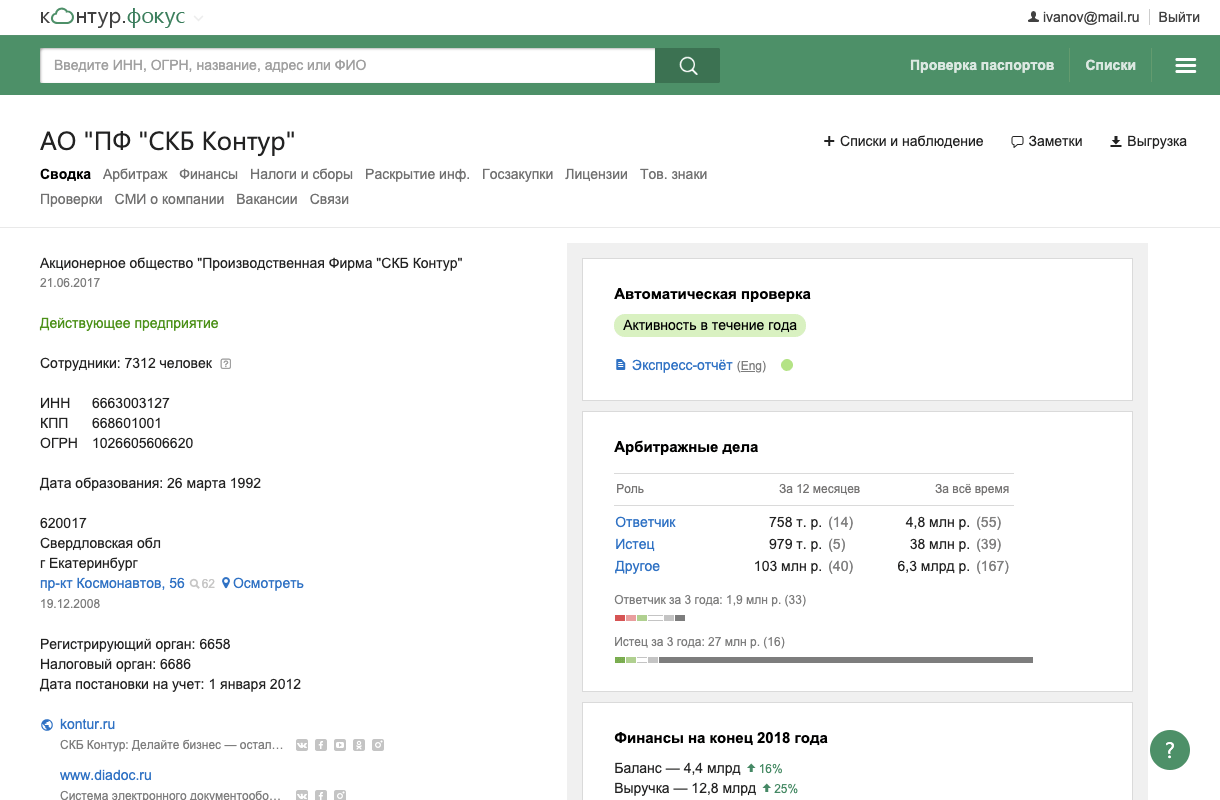Click the Осмотреть map link

[262, 583]
